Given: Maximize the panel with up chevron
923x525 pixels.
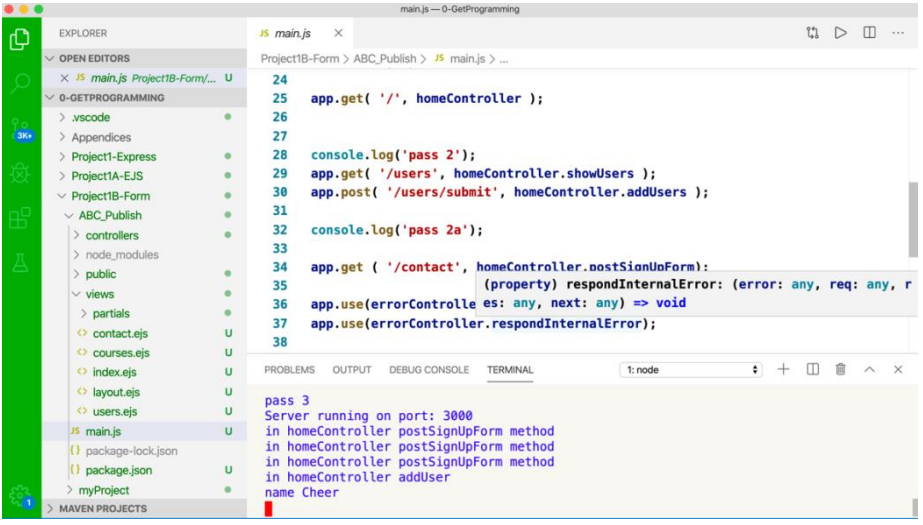Looking at the screenshot, I should click(869, 370).
